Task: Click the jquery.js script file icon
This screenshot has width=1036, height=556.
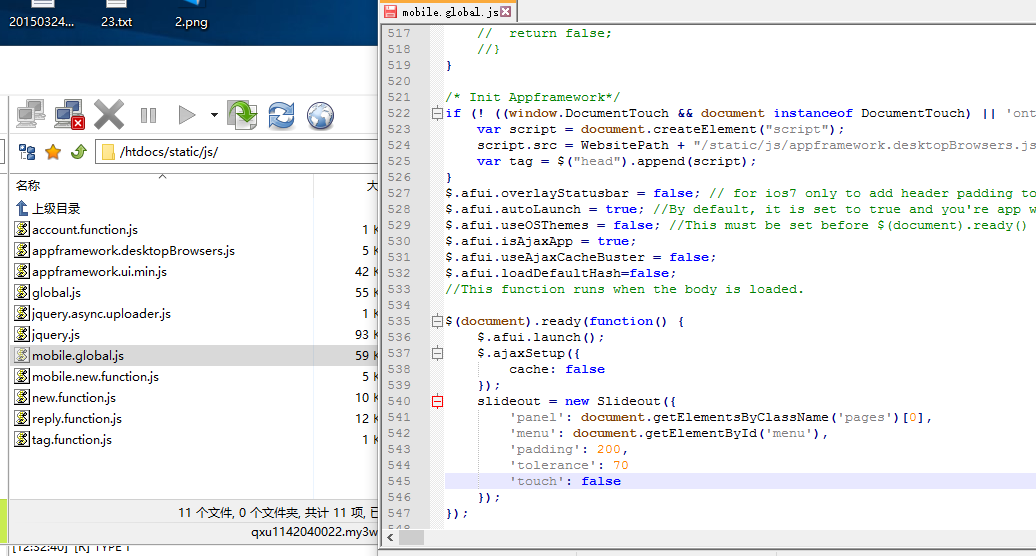Action: [x=22, y=335]
